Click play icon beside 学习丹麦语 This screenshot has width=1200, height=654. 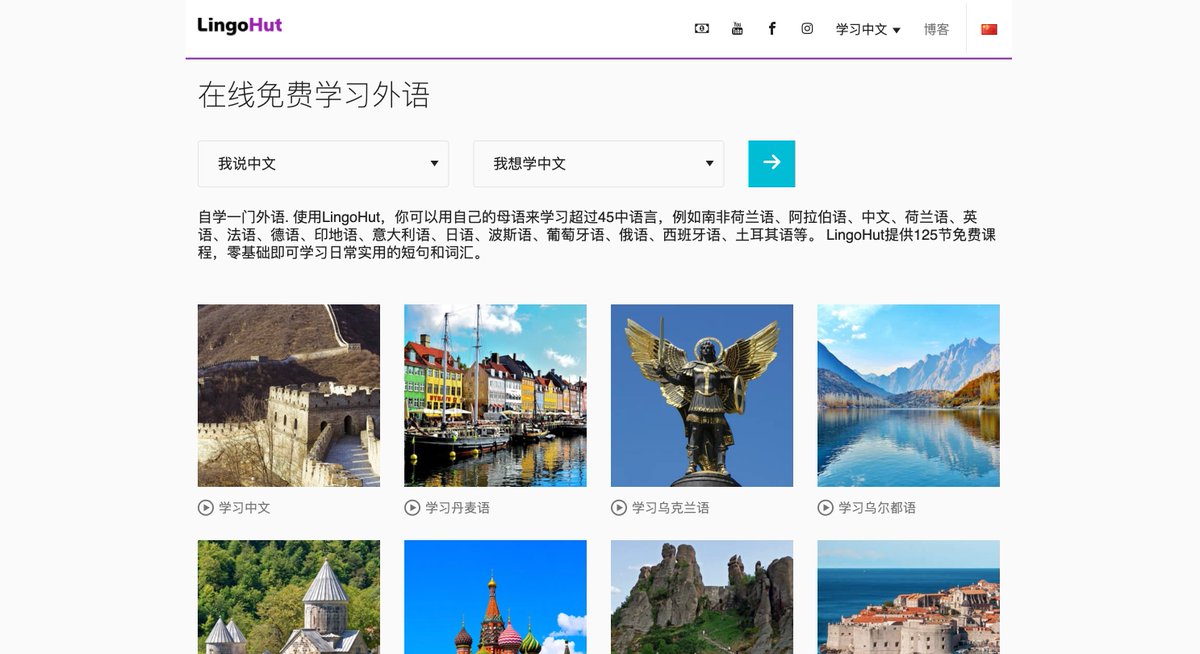pos(412,508)
